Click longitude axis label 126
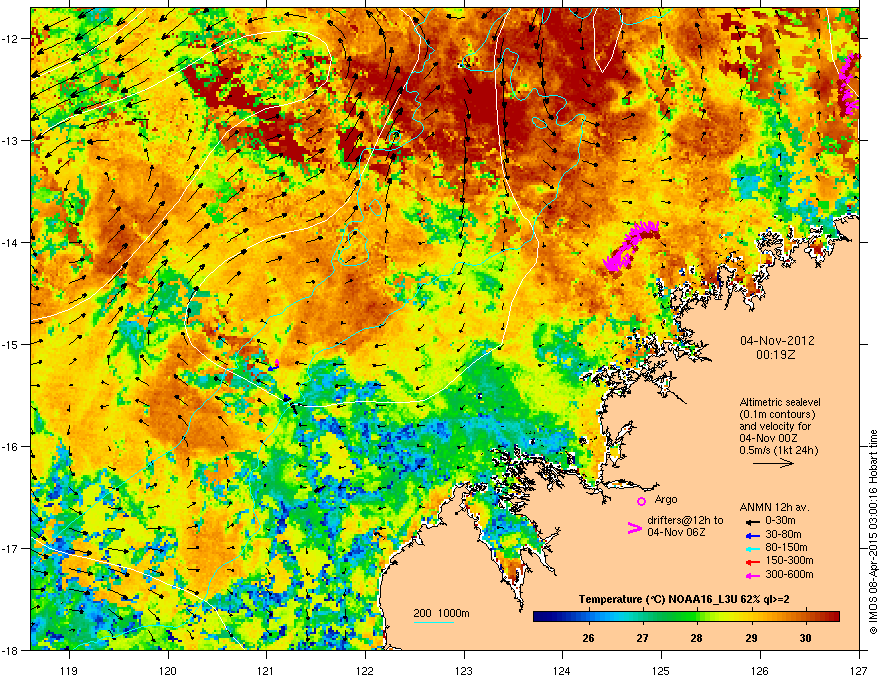 point(760,671)
